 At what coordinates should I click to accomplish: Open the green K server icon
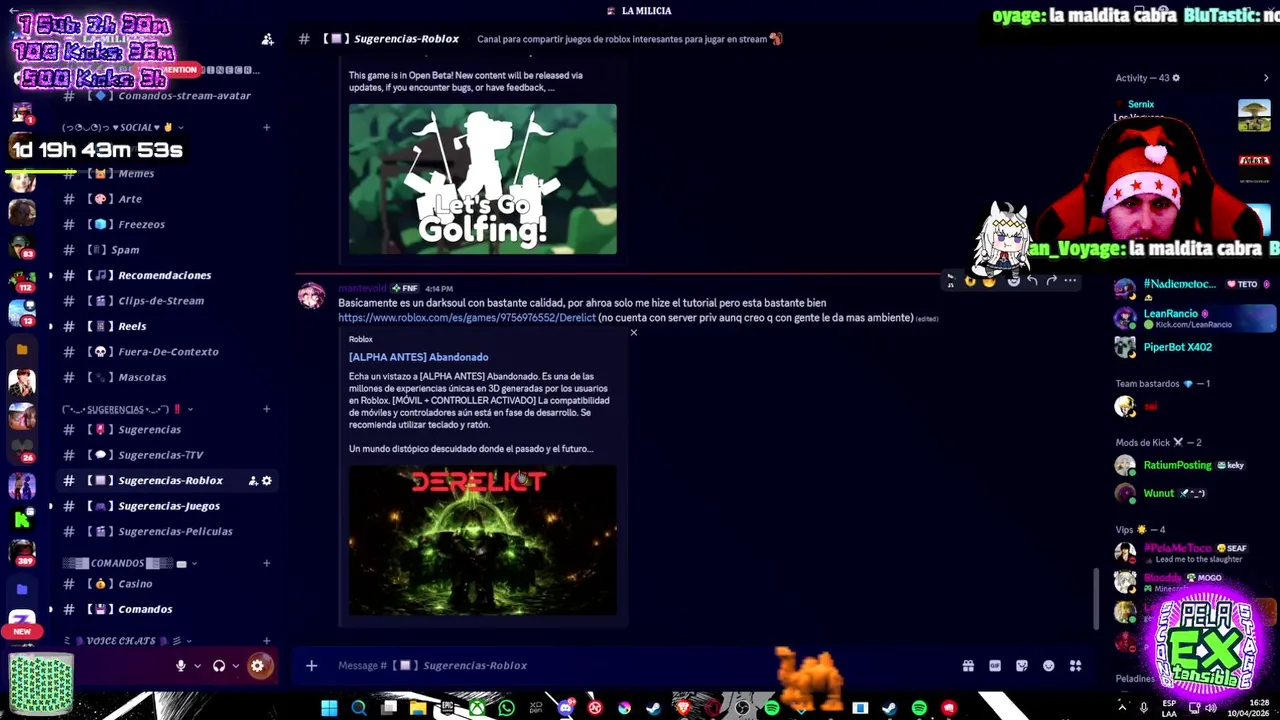pos(22,518)
